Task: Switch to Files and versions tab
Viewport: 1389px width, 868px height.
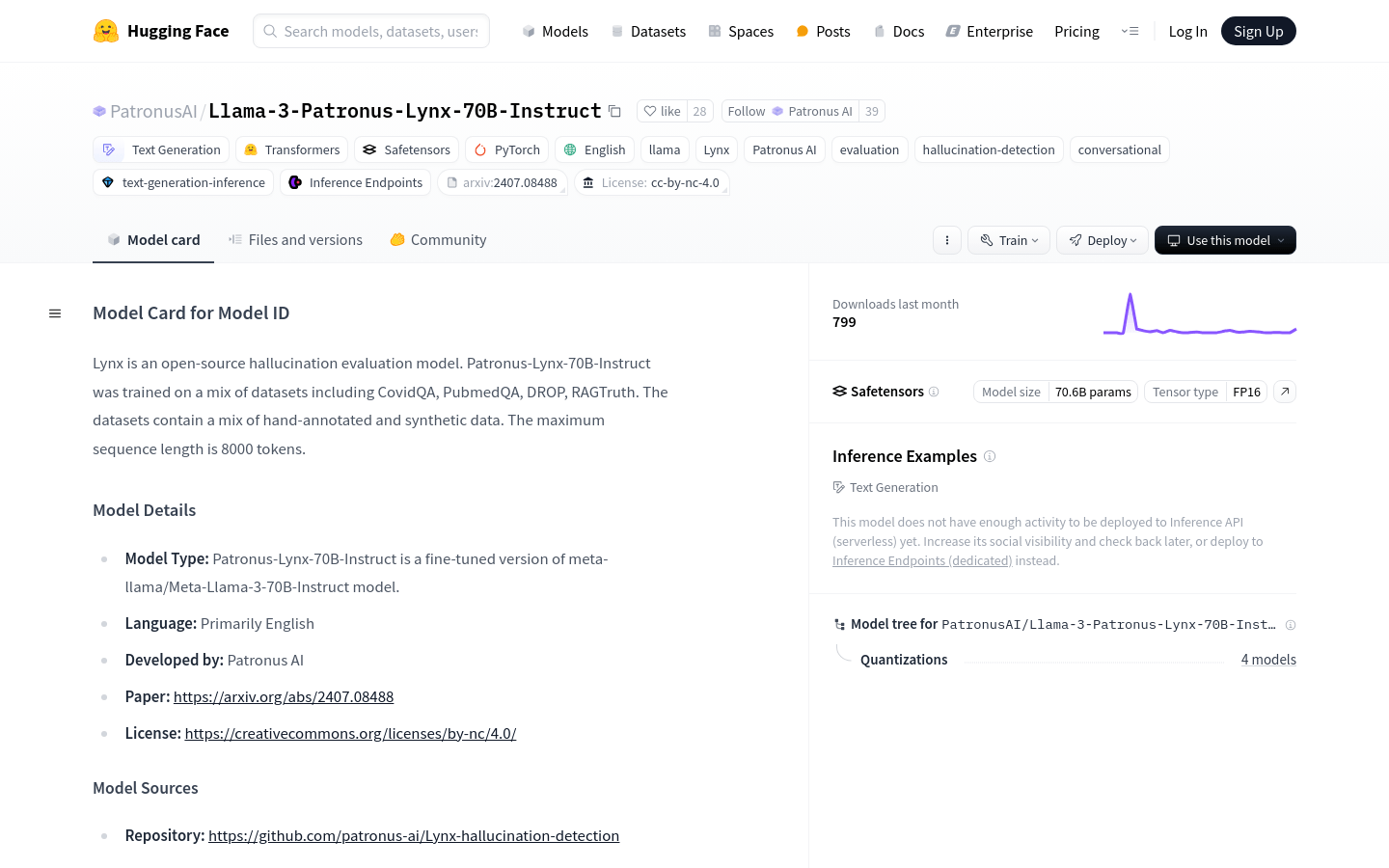Action: (x=295, y=240)
